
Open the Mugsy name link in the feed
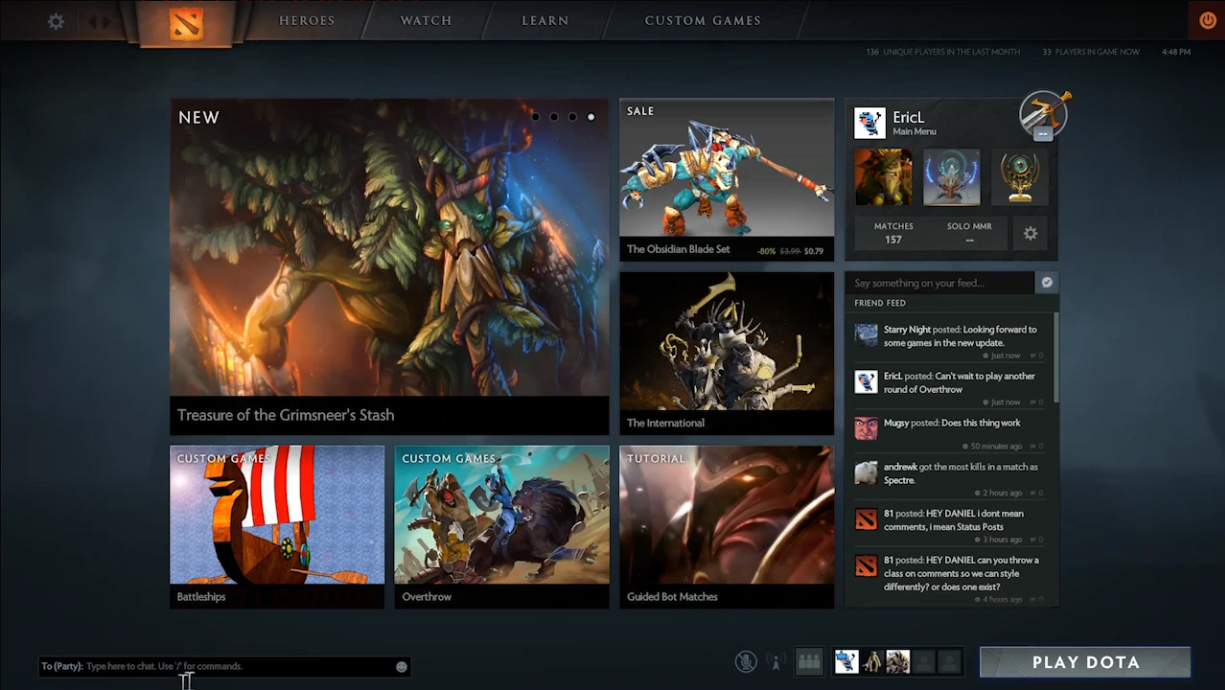click(897, 423)
